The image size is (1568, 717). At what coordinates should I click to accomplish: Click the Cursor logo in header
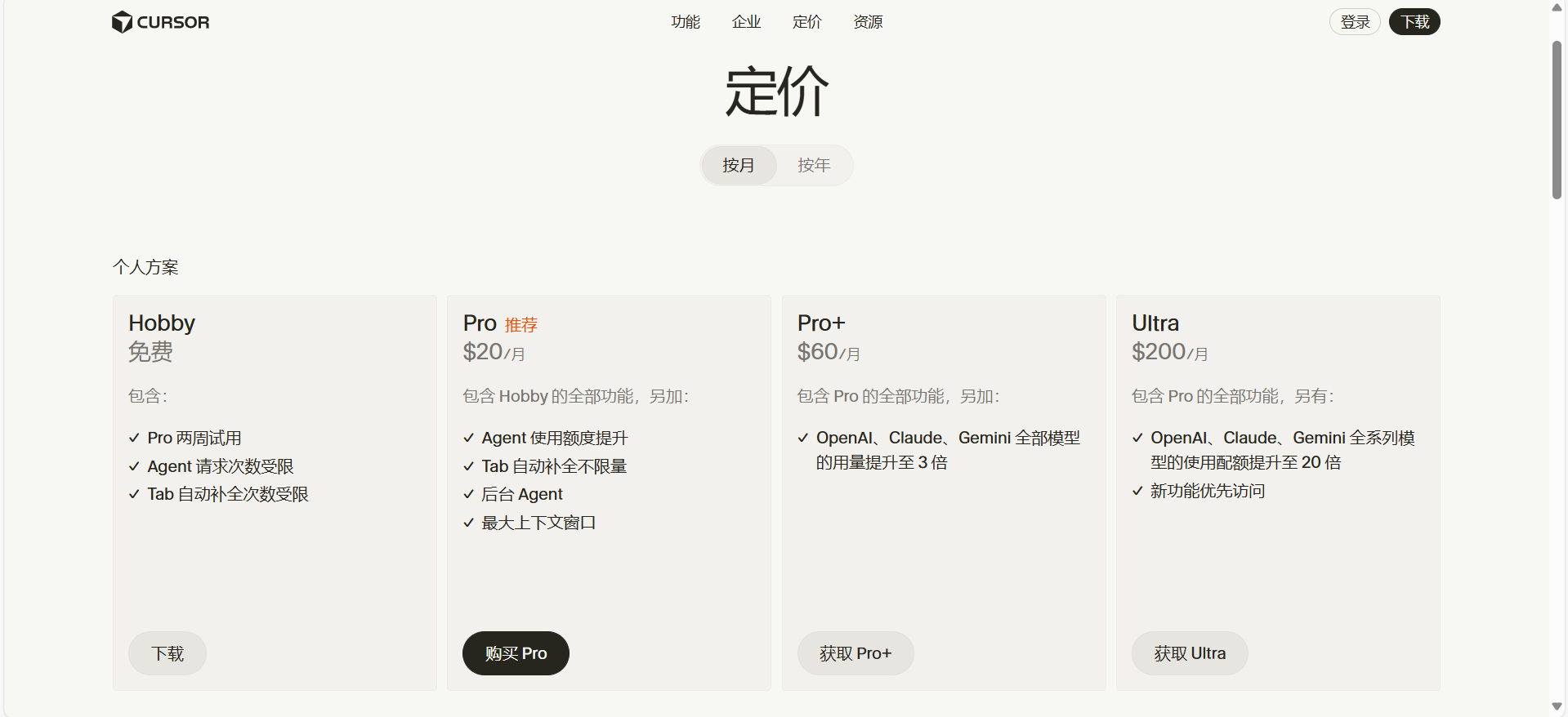pos(161,22)
